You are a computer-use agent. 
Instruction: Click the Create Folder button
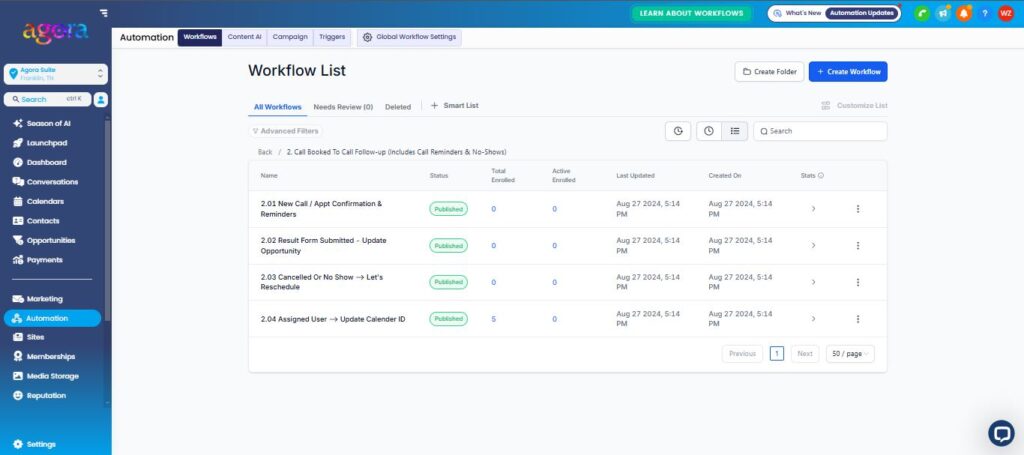point(769,72)
